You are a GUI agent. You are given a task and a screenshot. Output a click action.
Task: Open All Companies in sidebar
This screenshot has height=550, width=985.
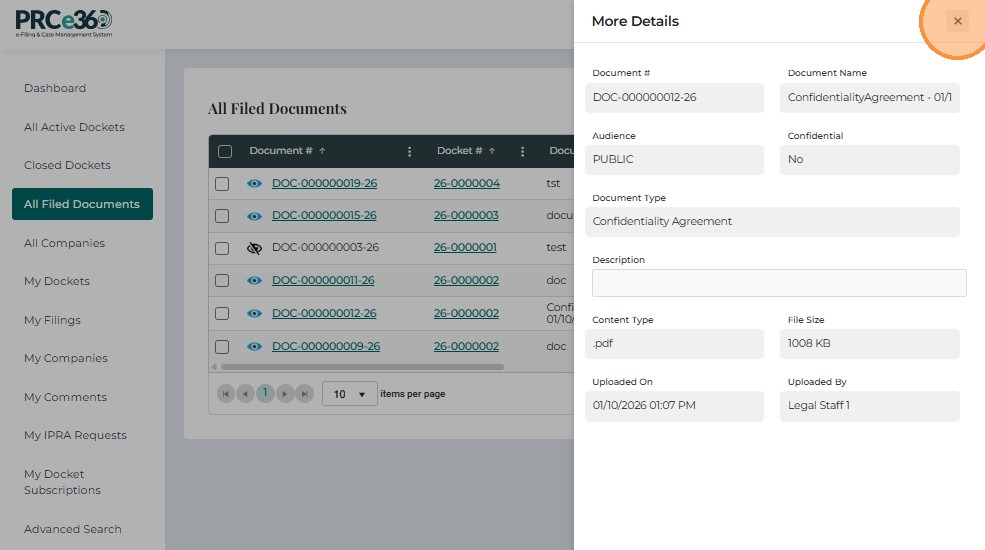64,243
